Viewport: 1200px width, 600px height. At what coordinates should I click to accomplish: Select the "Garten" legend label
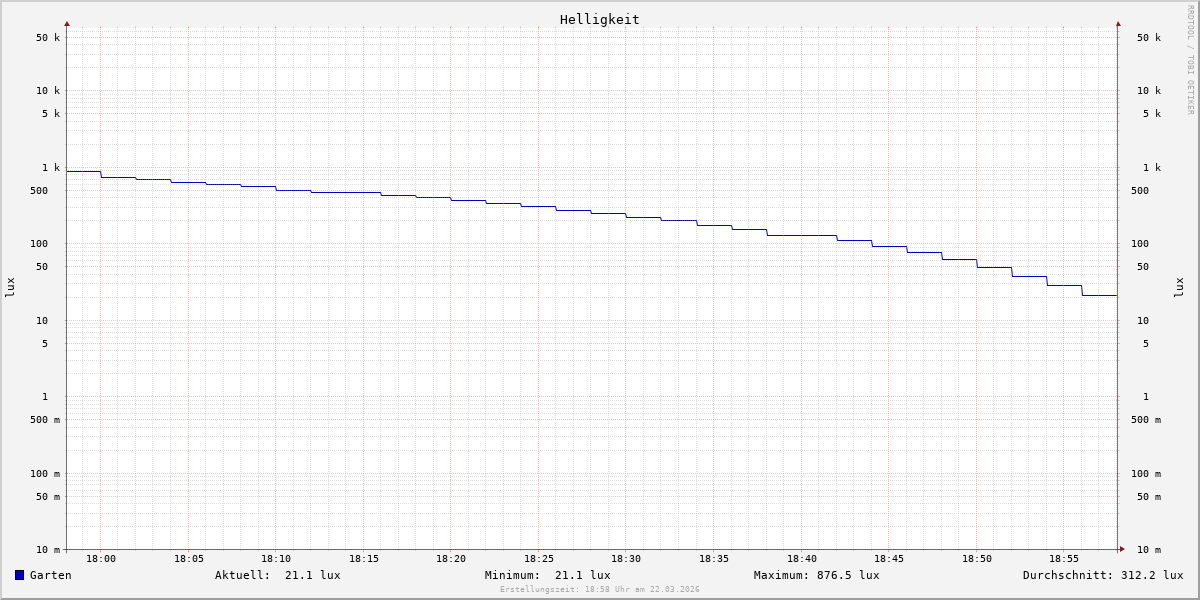point(51,575)
